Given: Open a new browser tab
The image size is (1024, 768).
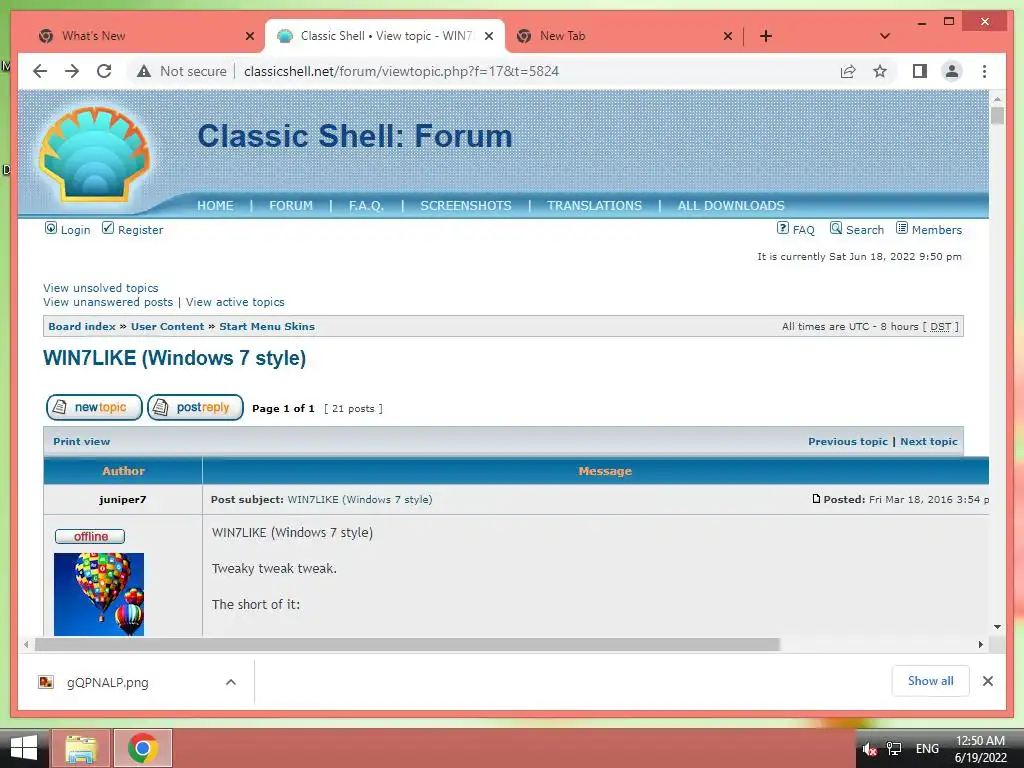Looking at the screenshot, I should [766, 36].
